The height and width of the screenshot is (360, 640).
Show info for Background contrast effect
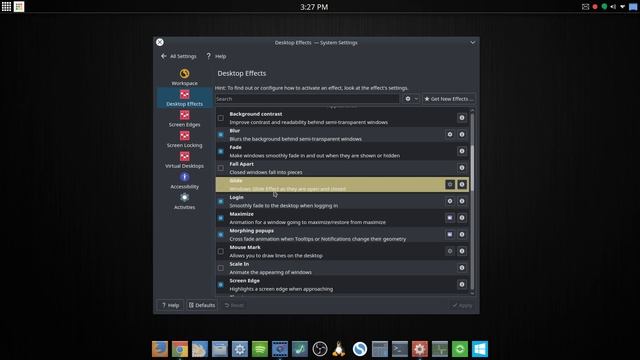click(462, 118)
